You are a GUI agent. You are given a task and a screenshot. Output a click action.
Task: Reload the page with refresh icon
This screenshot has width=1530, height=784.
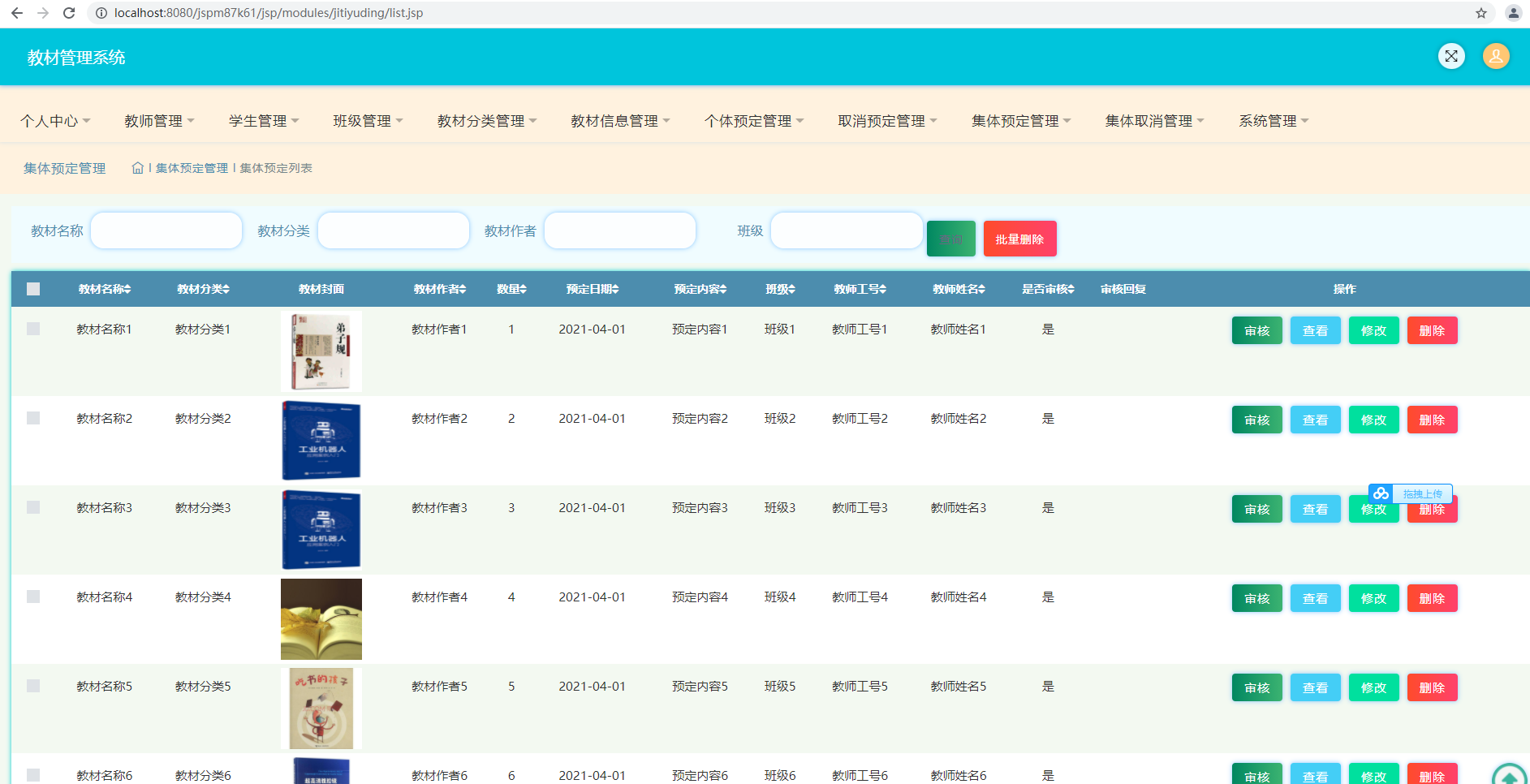(x=69, y=13)
